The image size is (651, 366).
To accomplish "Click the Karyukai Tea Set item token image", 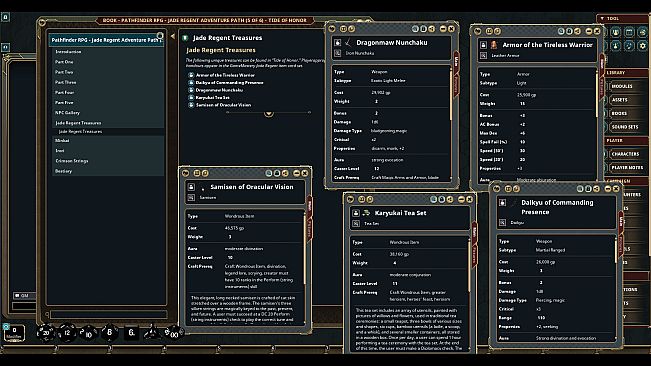I will coord(366,213).
